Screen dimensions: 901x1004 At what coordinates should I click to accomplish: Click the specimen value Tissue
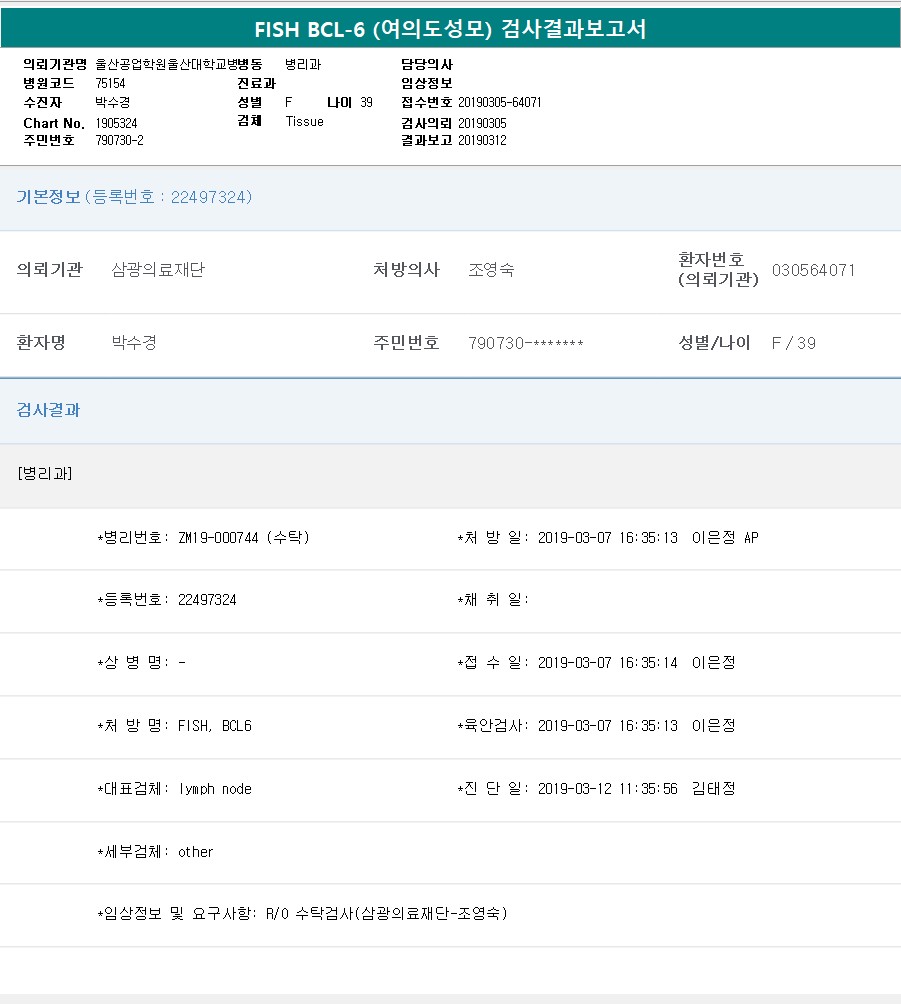304,121
